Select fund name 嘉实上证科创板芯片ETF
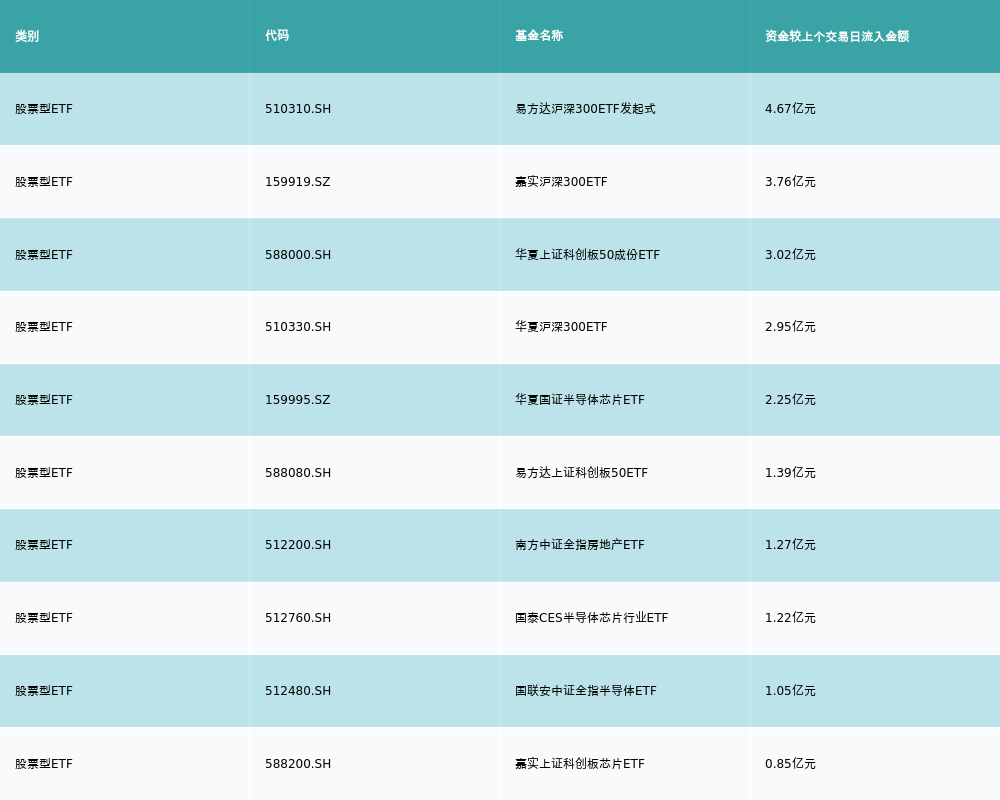Image resolution: width=1000 pixels, height=800 pixels. point(580,764)
